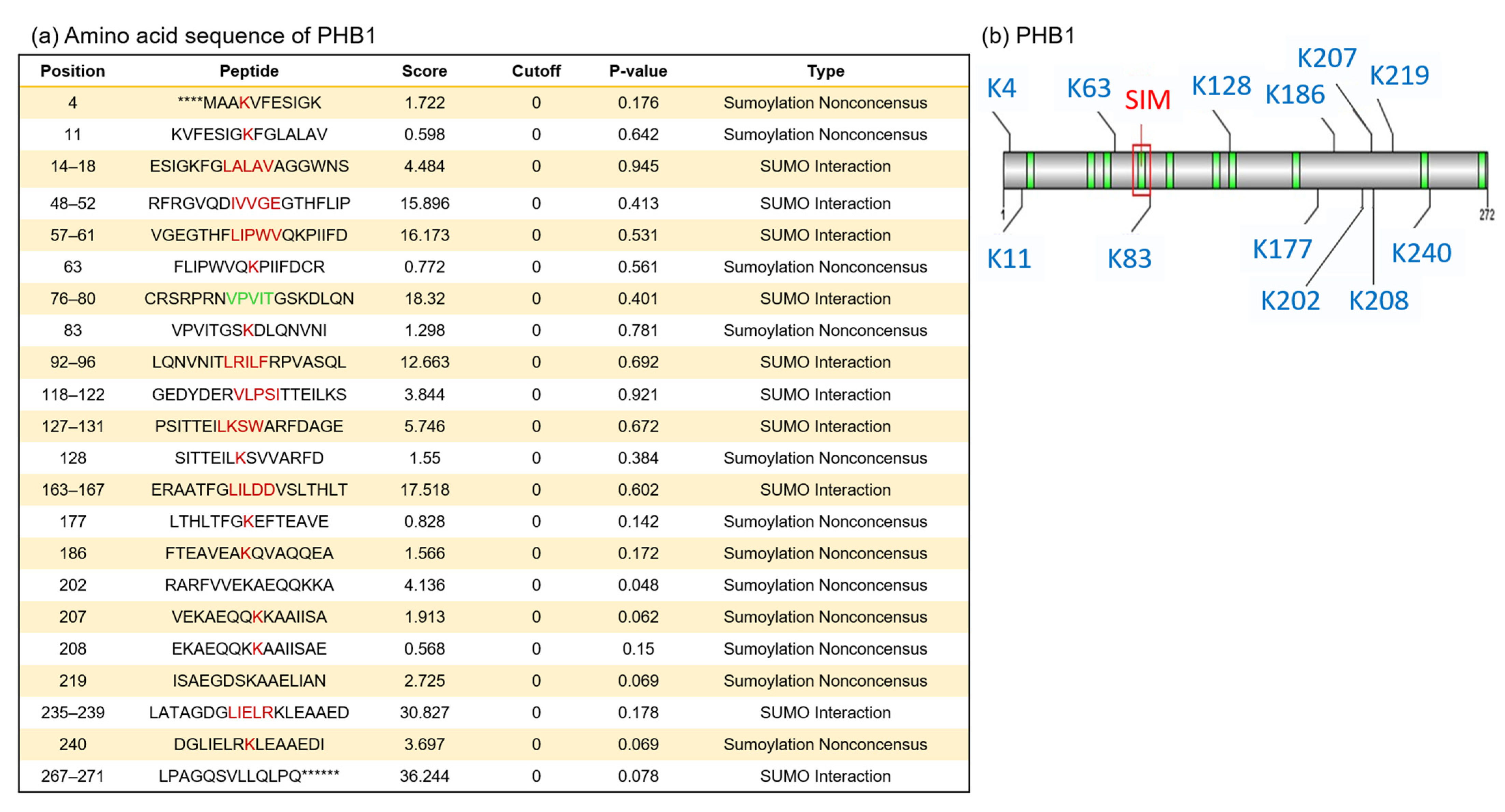Click the K186 label in the PHB1 diagram
The image size is (1505, 812).
[1295, 95]
